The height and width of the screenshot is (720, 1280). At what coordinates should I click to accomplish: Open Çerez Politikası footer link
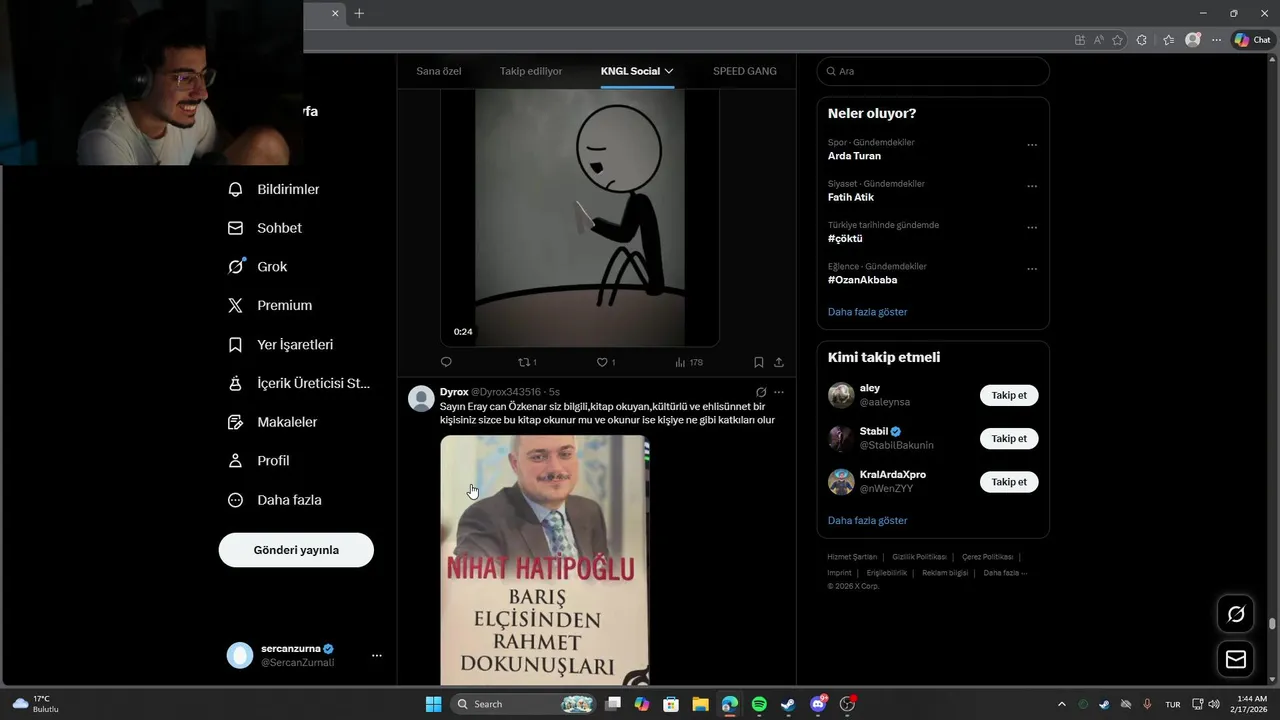click(x=987, y=557)
